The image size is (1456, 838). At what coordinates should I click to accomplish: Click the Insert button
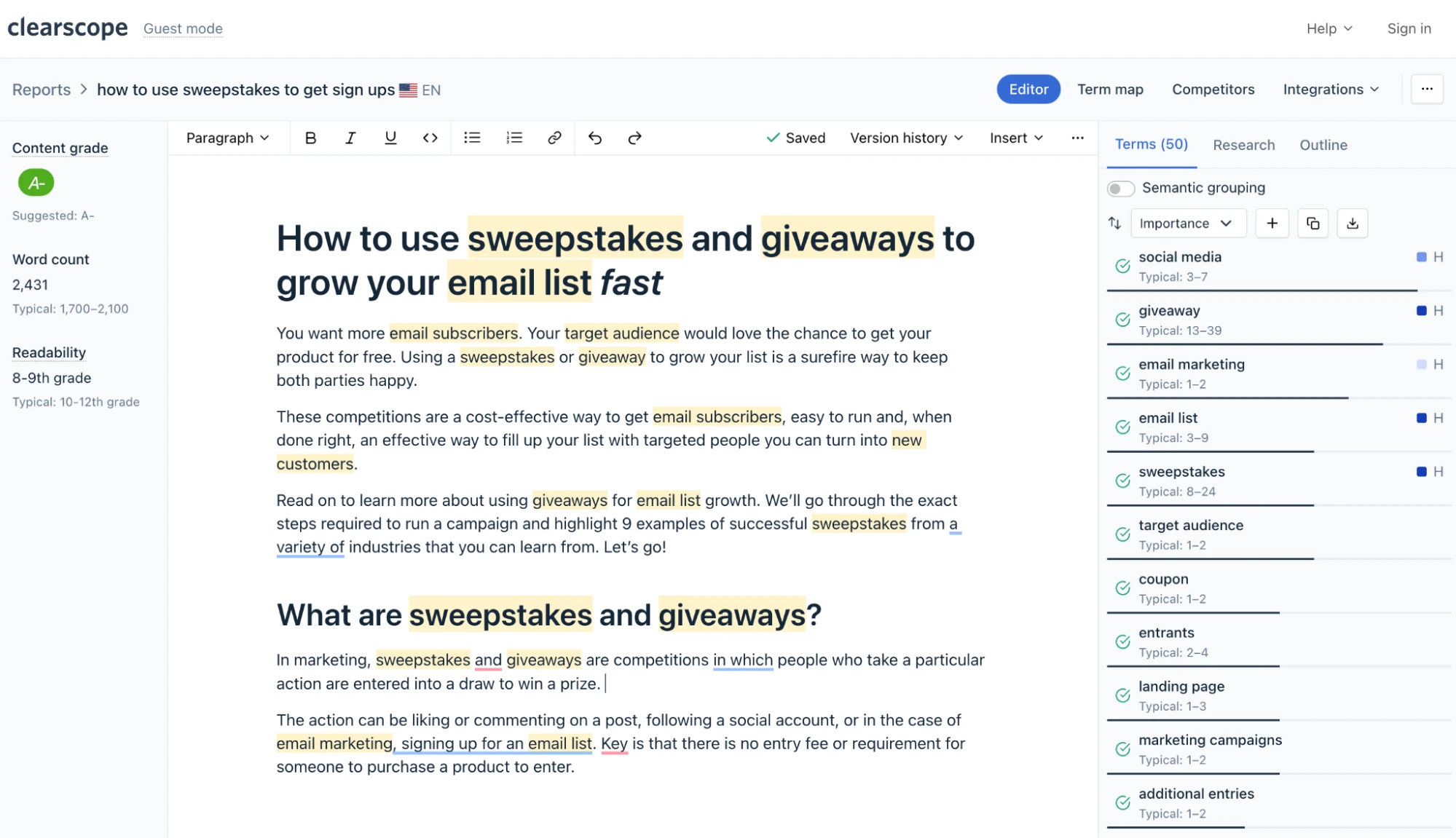point(1014,137)
